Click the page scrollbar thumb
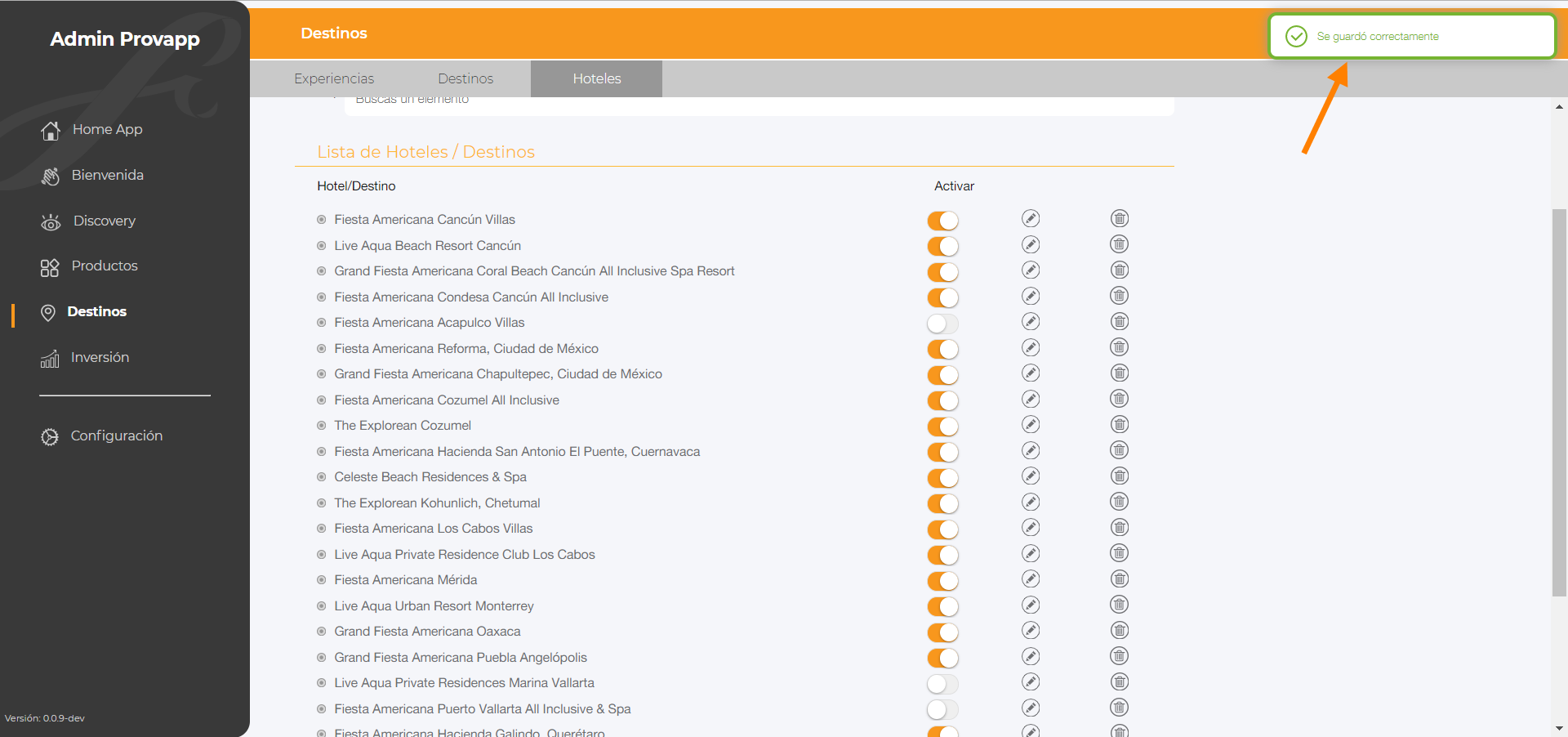This screenshot has height=737, width=1568. (x=1559, y=402)
